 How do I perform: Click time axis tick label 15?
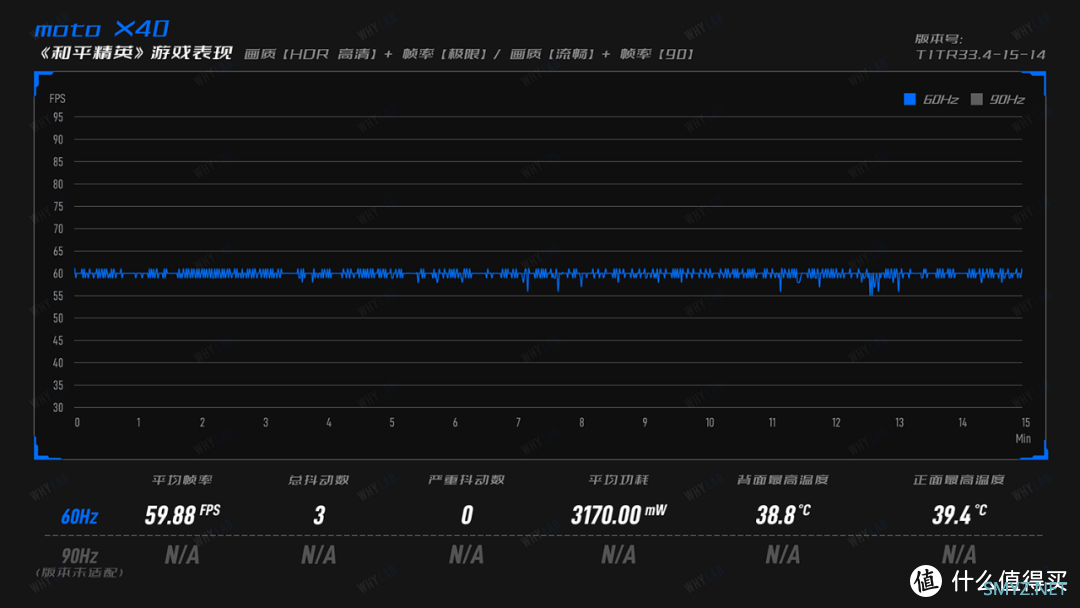tap(1026, 423)
